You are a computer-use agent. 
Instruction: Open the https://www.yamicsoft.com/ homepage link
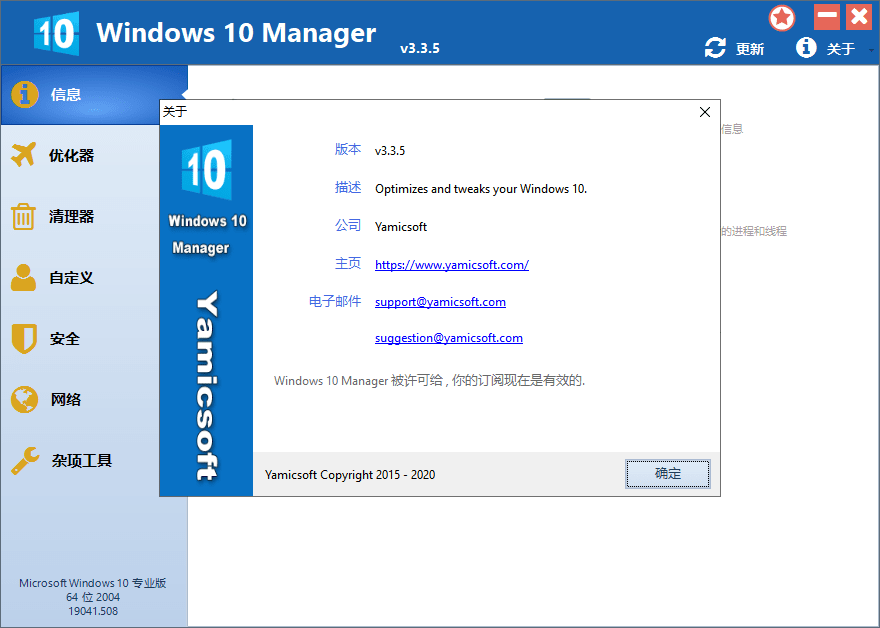[452, 265]
